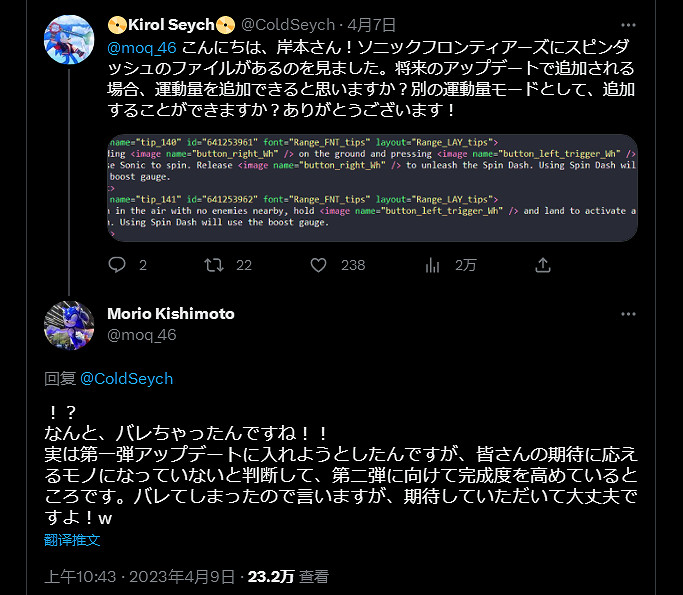Open the Morio Kishimoto display name
The height and width of the screenshot is (595, 683).
[x=170, y=314]
